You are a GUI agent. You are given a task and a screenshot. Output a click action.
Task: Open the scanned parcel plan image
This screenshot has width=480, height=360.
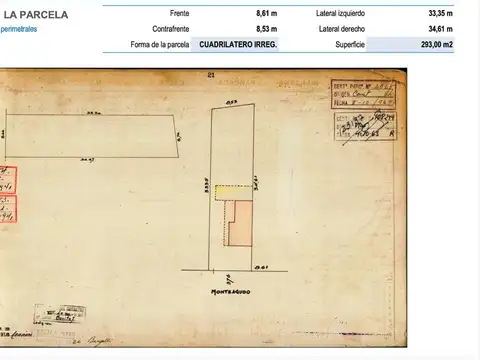click(203, 208)
